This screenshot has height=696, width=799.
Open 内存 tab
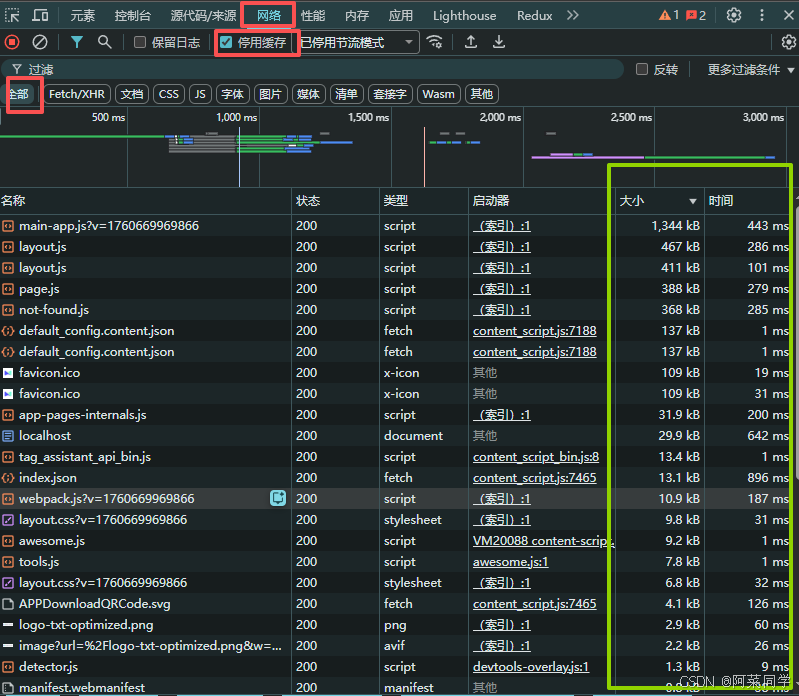(357, 16)
